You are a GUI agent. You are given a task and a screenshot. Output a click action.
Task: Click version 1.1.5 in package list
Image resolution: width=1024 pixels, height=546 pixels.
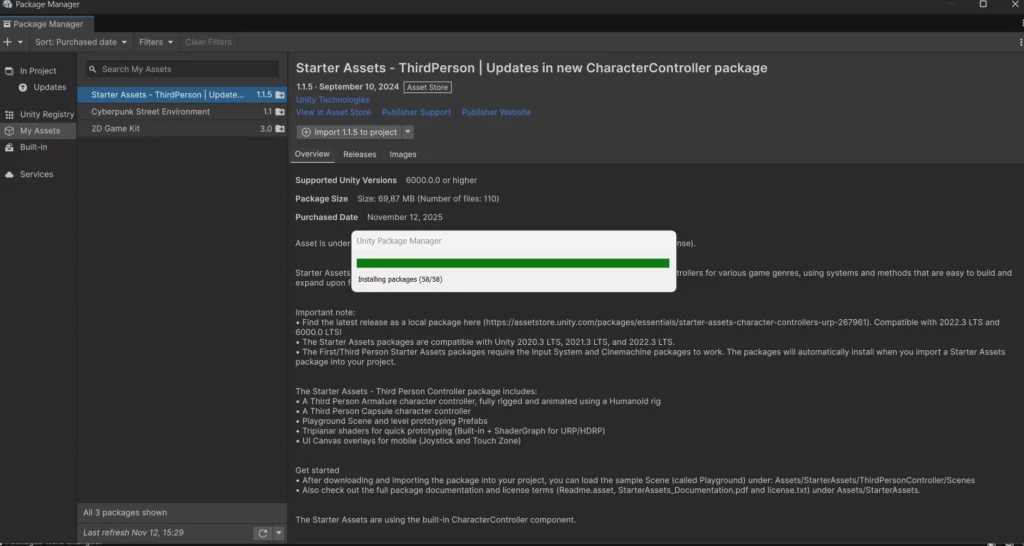[264, 95]
